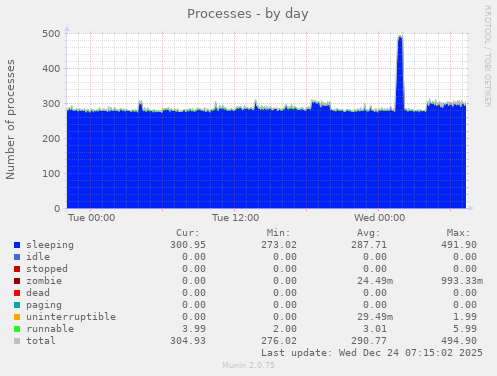497x376 pixels.
Task: Click the 'sleeping' legend label
Action: pyautogui.click(x=50, y=245)
